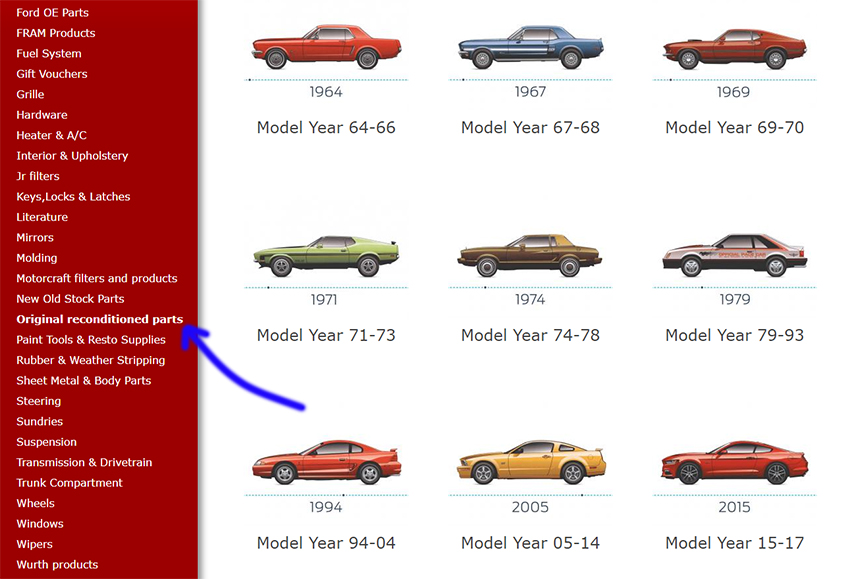Select Rubber & Weather Stripping category
850x579 pixels.
point(90,360)
